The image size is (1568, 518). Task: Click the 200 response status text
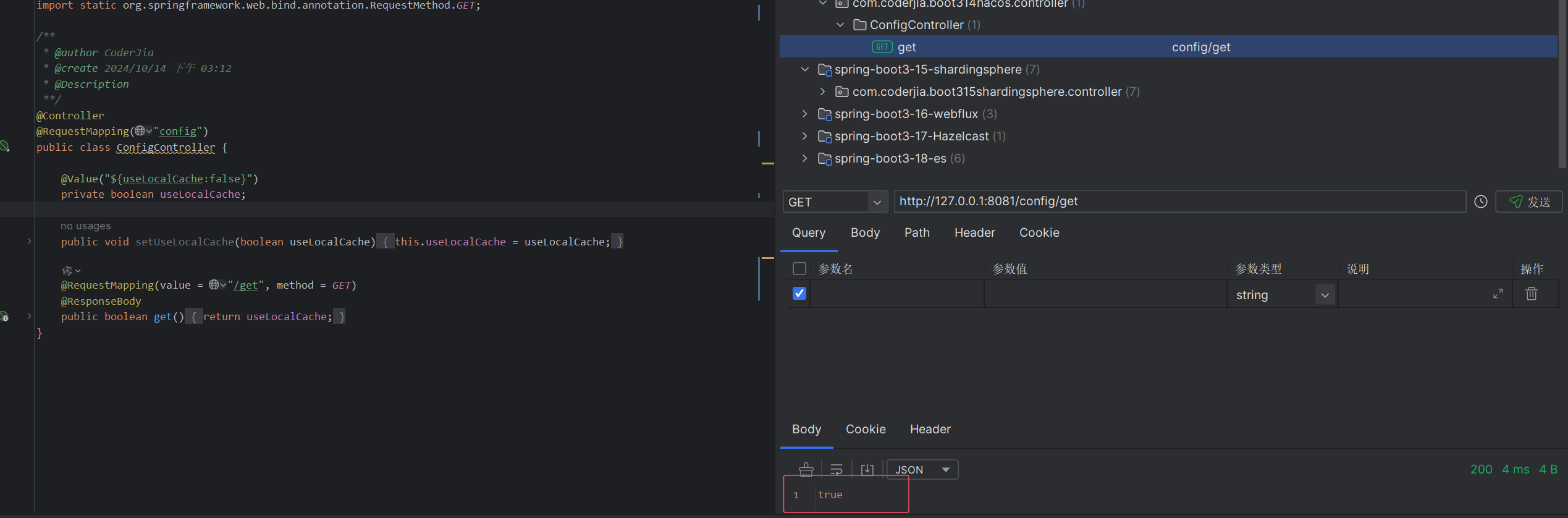[x=1481, y=469]
